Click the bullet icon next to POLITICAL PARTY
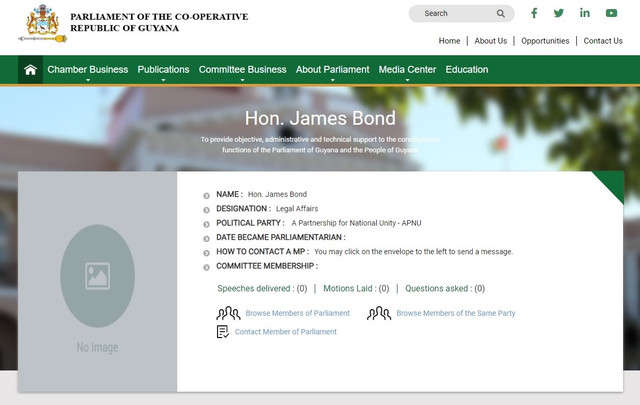This screenshot has height=405, width=640. [x=207, y=224]
